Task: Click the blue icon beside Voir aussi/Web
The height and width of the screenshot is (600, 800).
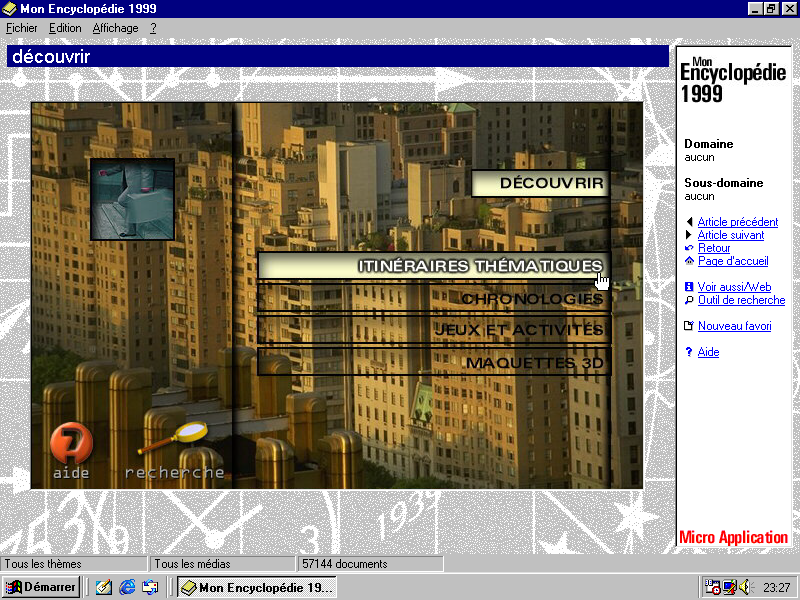Action: tap(689, 287)
